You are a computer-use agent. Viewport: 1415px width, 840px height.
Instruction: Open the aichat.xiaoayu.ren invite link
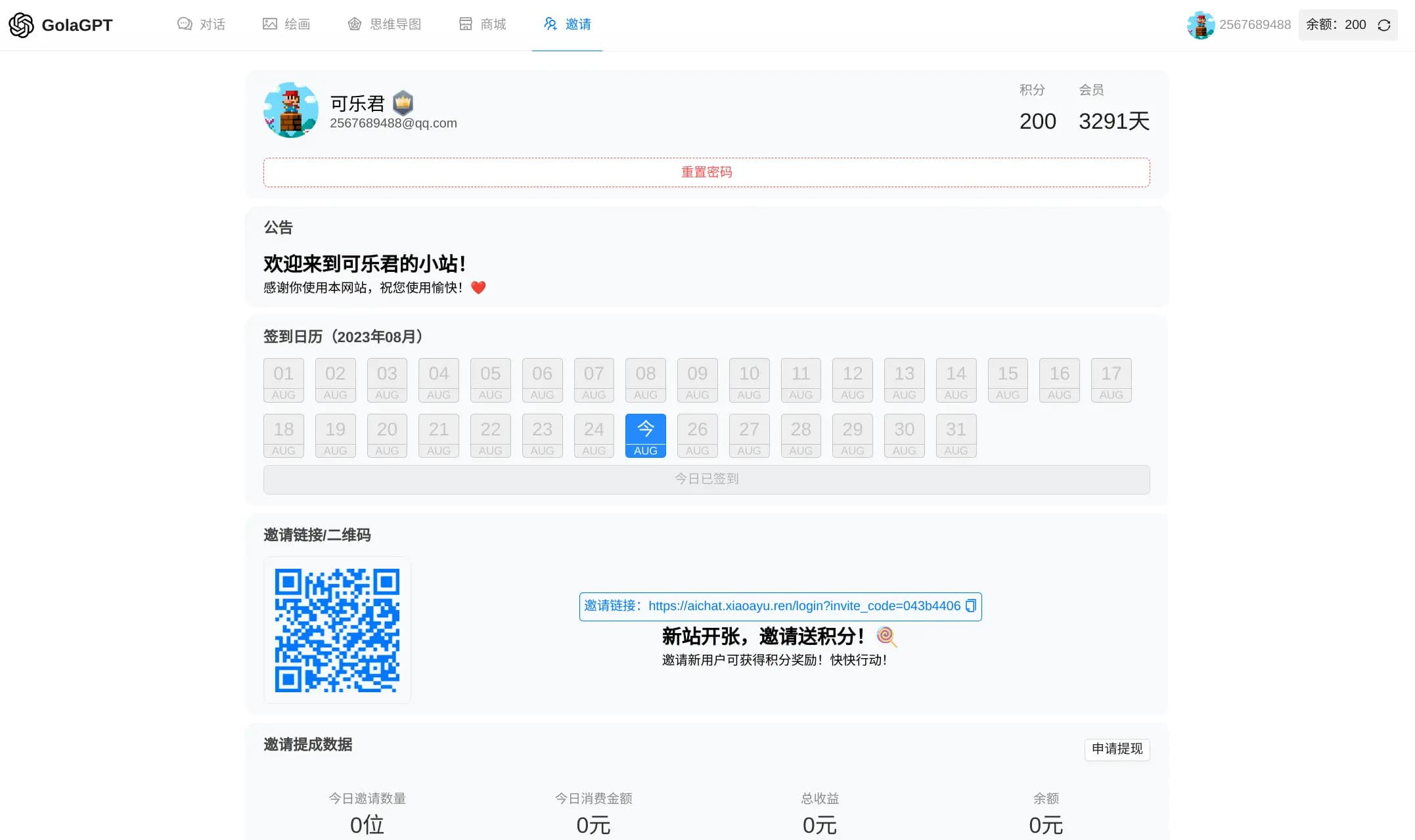coord(803,606)
